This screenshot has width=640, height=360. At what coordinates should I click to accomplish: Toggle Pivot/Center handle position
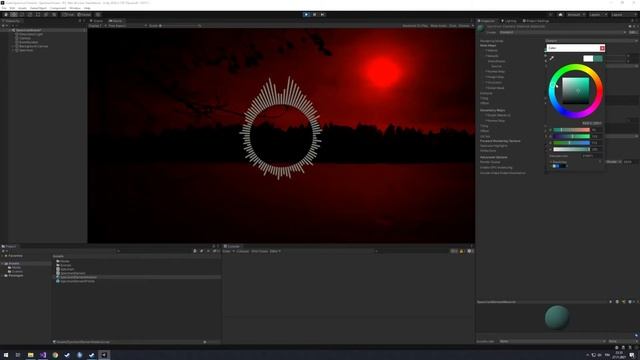pos(69,15)
